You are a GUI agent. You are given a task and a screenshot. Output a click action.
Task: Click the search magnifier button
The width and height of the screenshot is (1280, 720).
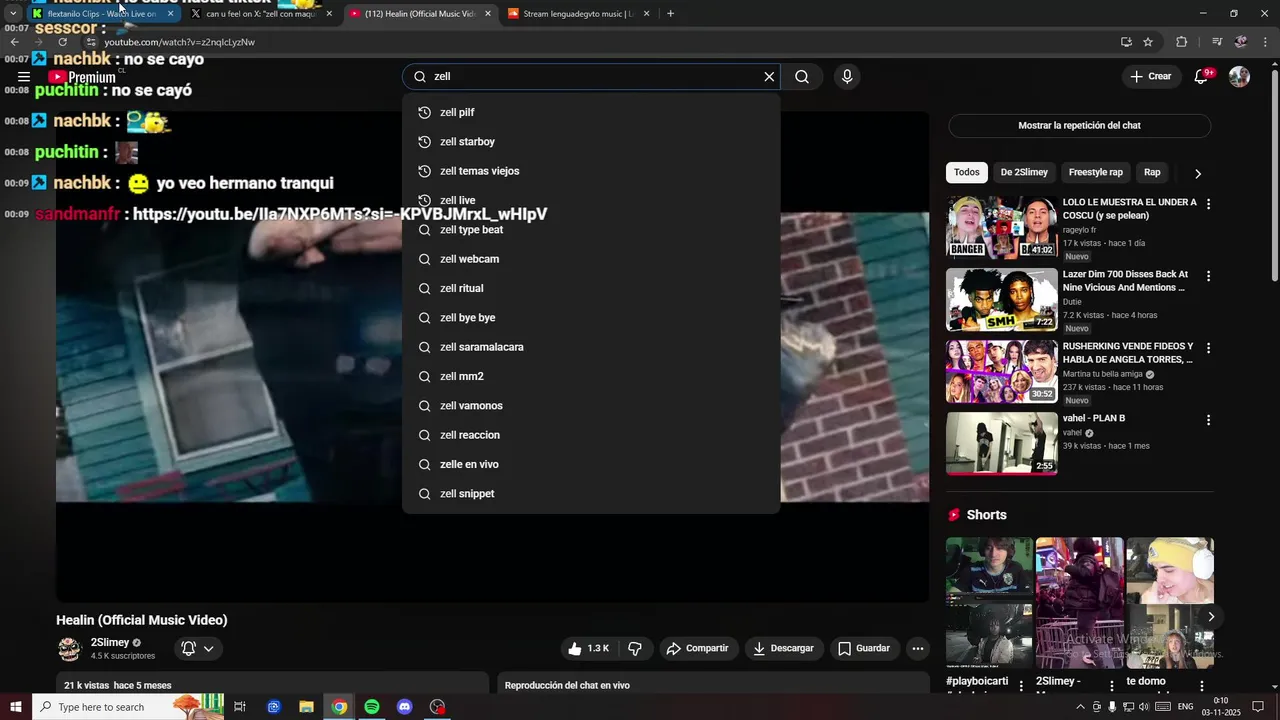802,77
